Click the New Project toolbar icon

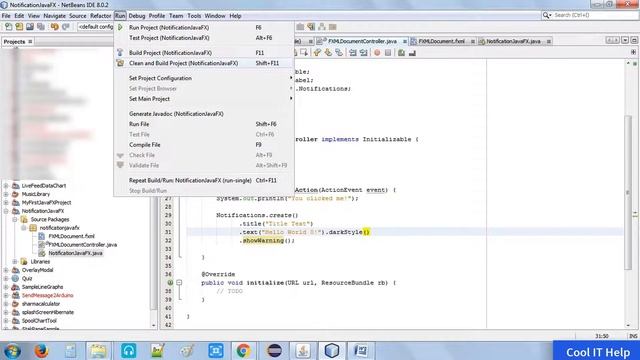coord(19,27)
